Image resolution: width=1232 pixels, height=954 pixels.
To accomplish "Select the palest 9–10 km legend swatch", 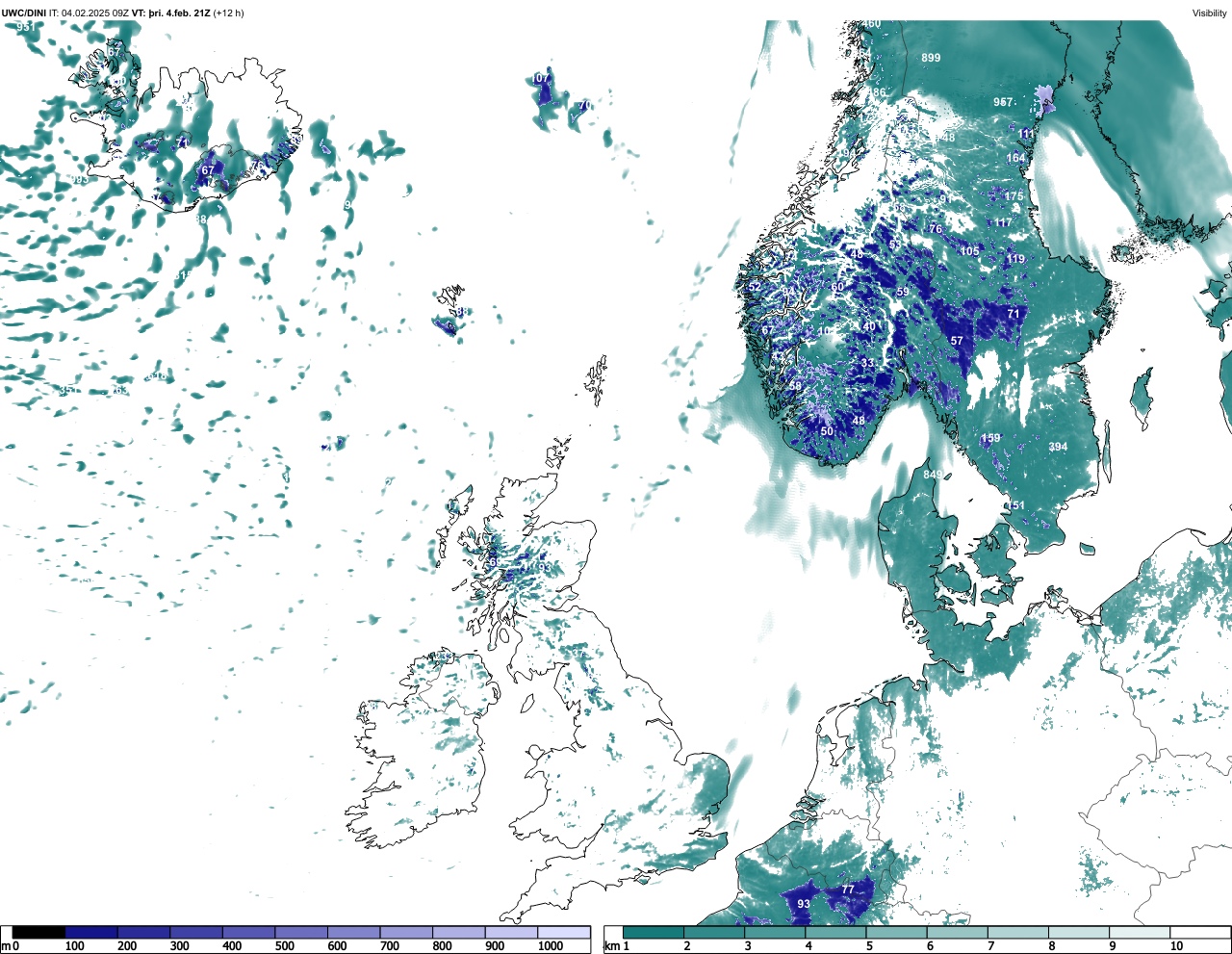I will [x=1140, y=933].
